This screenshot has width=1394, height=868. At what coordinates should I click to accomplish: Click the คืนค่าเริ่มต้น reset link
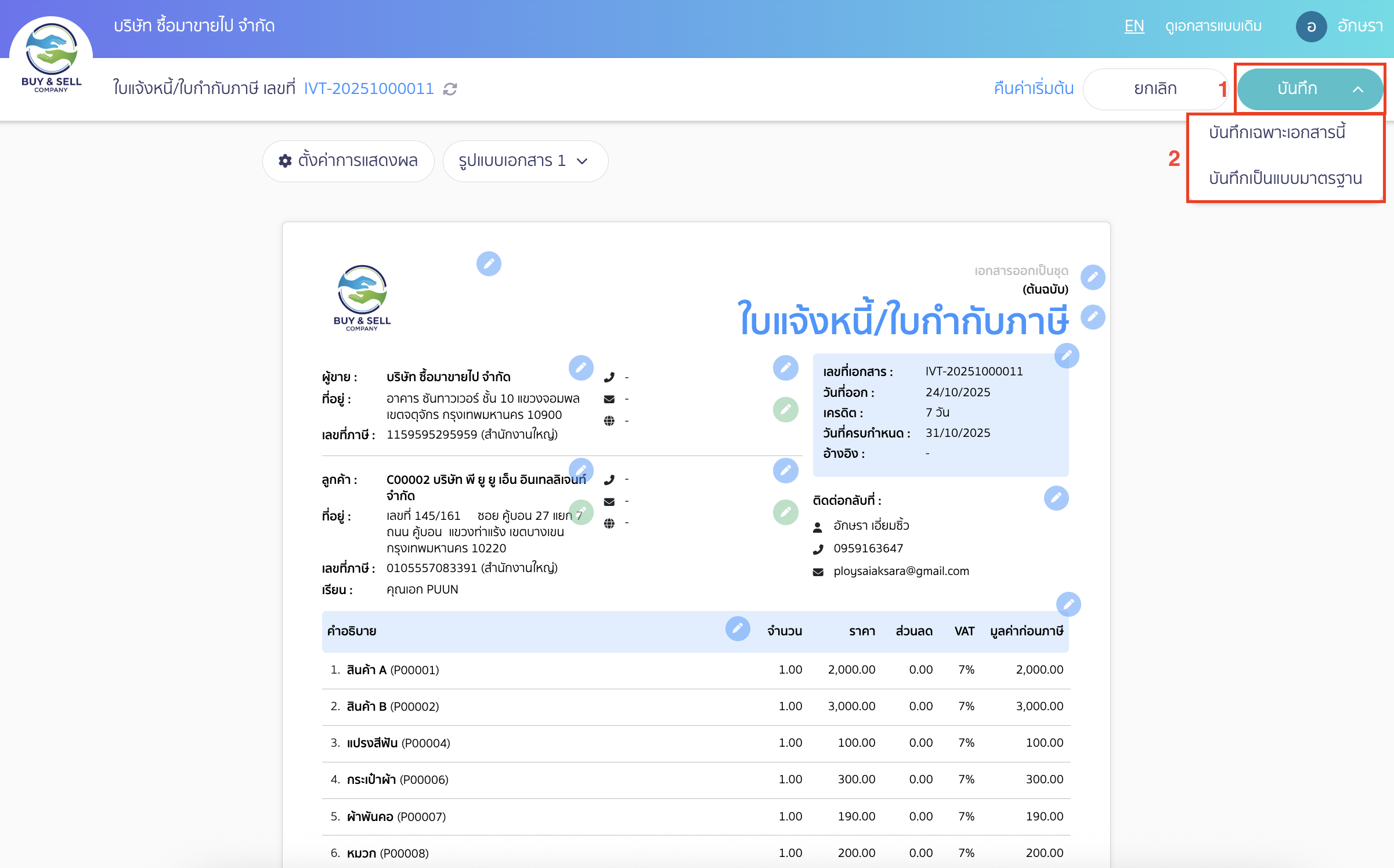[1033, 89]
